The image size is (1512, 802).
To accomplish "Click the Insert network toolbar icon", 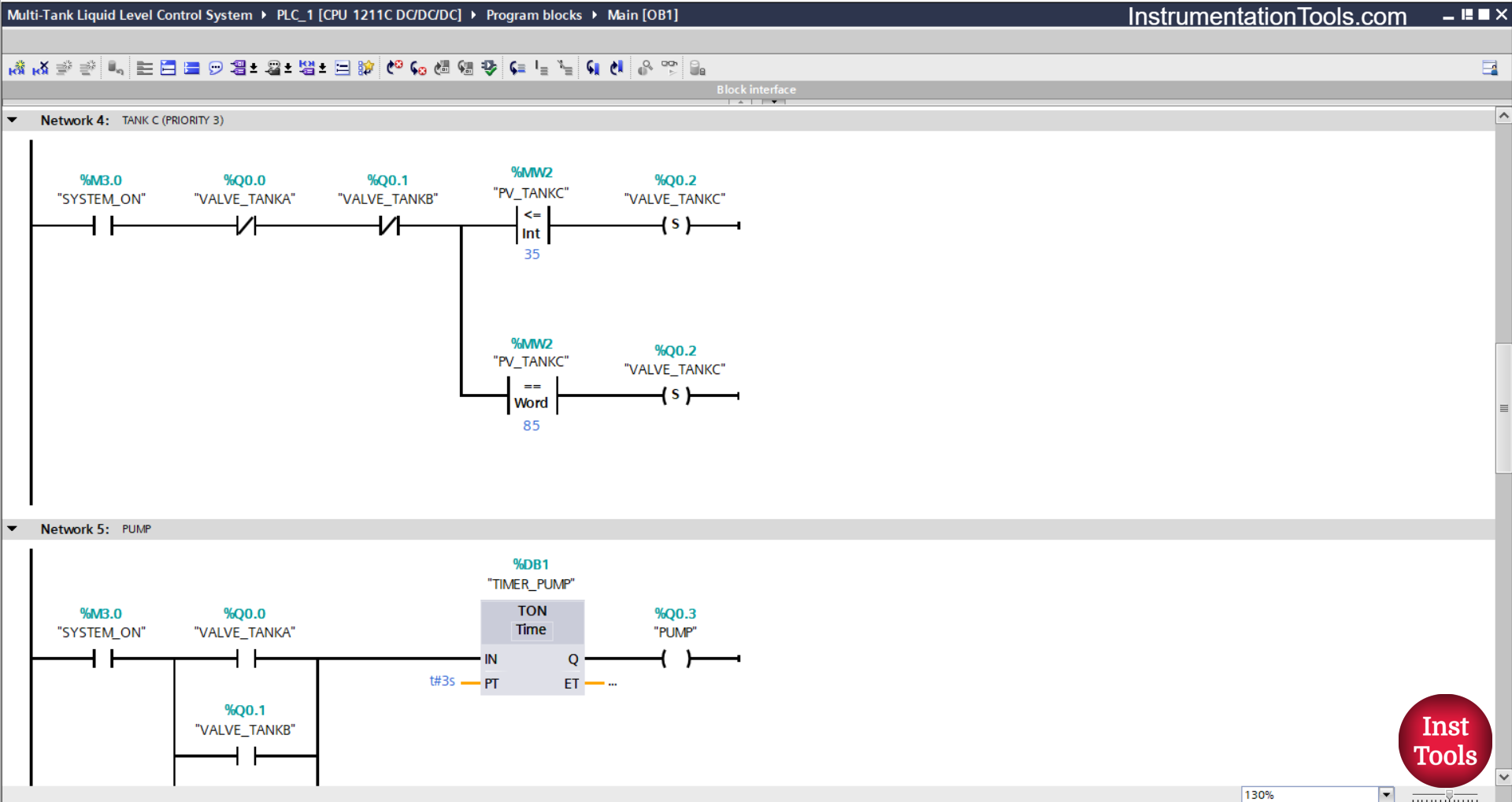I will (17, 69).
